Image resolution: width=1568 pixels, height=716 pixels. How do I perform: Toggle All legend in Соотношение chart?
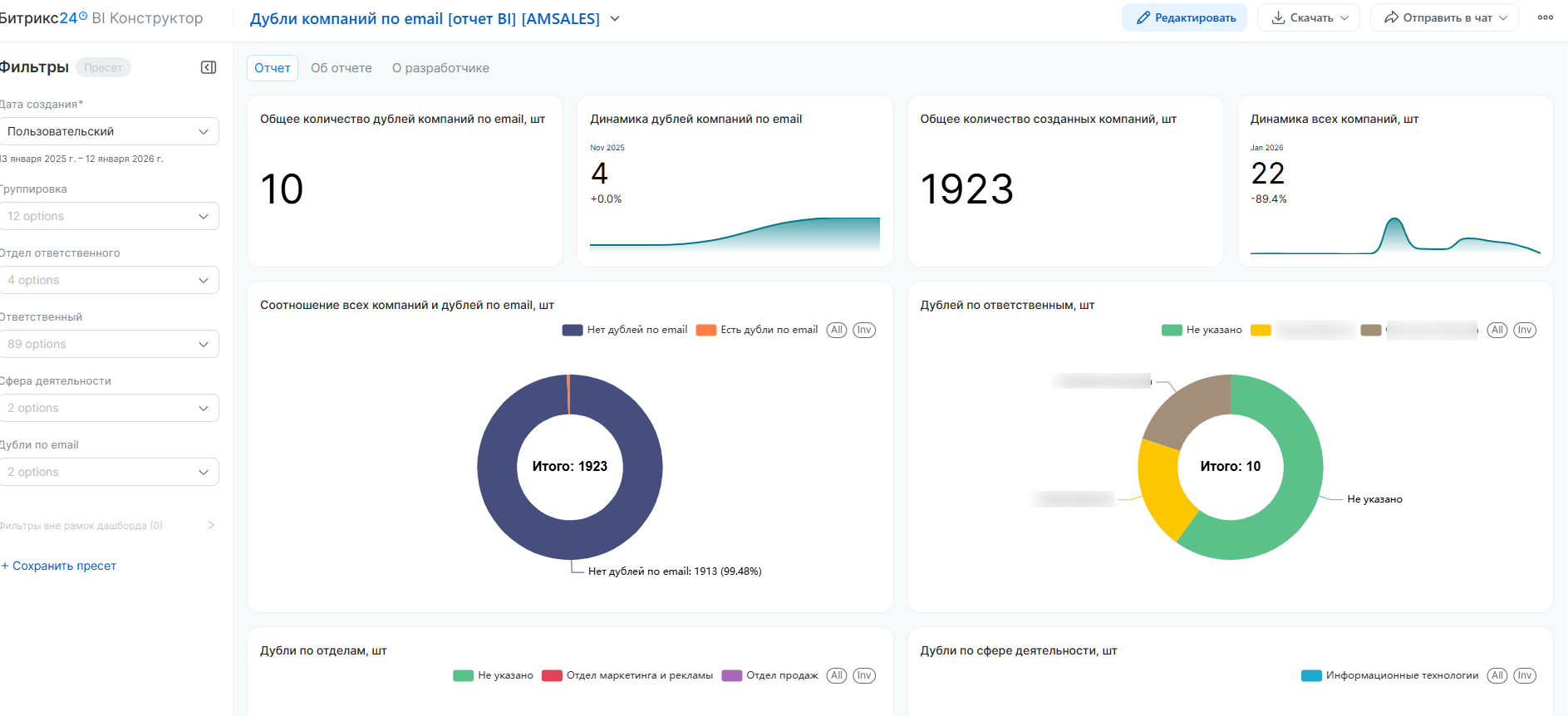coord(836,330)
